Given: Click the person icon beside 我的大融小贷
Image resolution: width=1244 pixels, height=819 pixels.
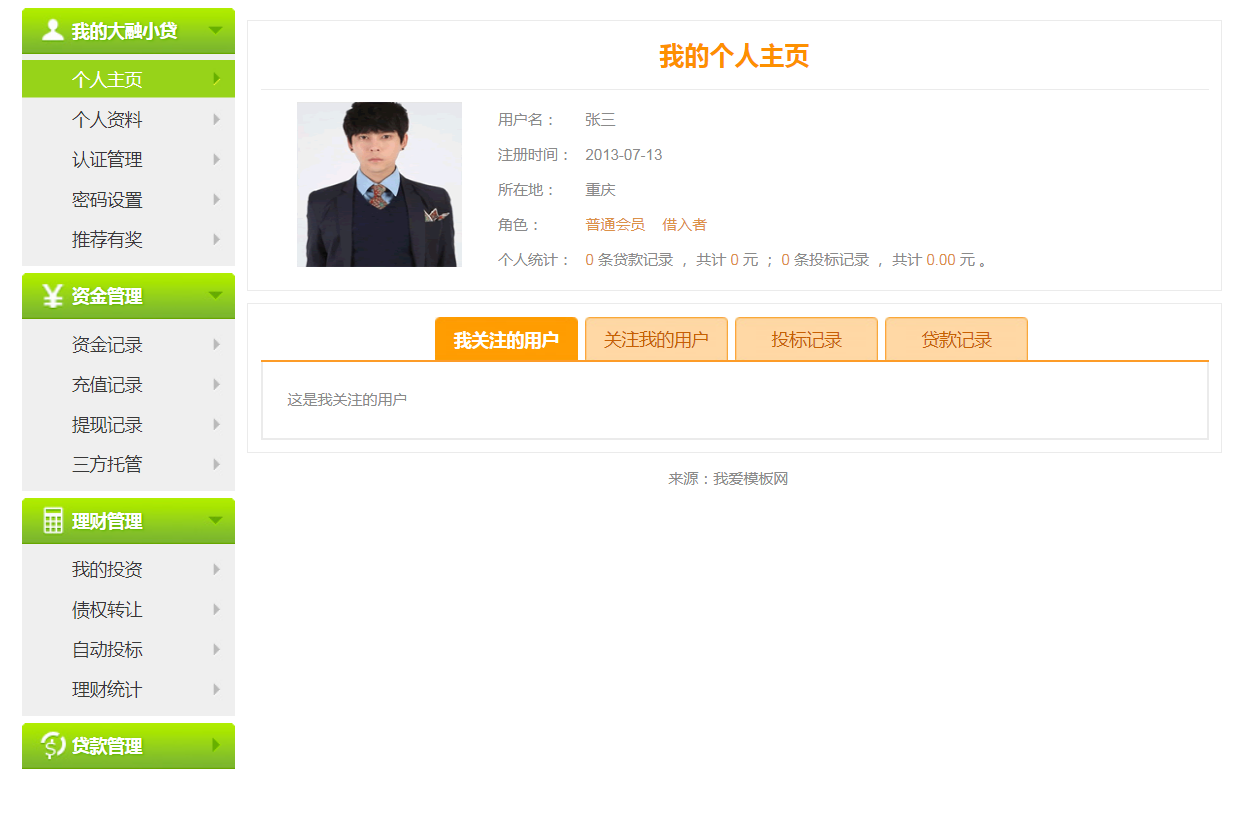Looking at the screenshot, I should tap(53, 30).
